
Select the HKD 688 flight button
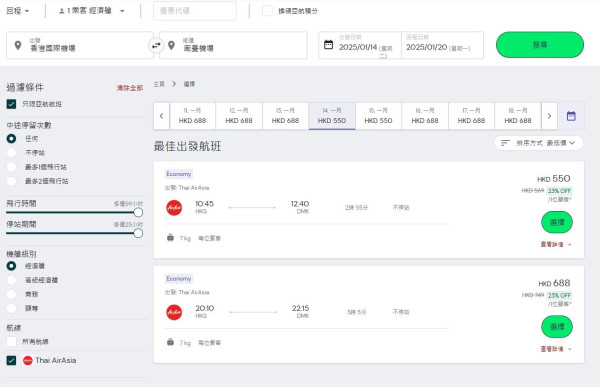point(557,327)
